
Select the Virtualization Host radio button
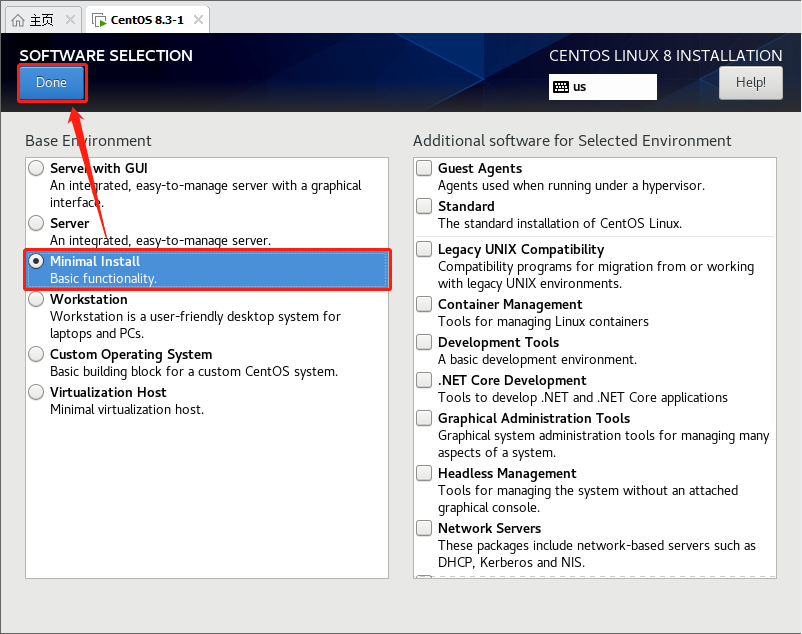point(36,392)
